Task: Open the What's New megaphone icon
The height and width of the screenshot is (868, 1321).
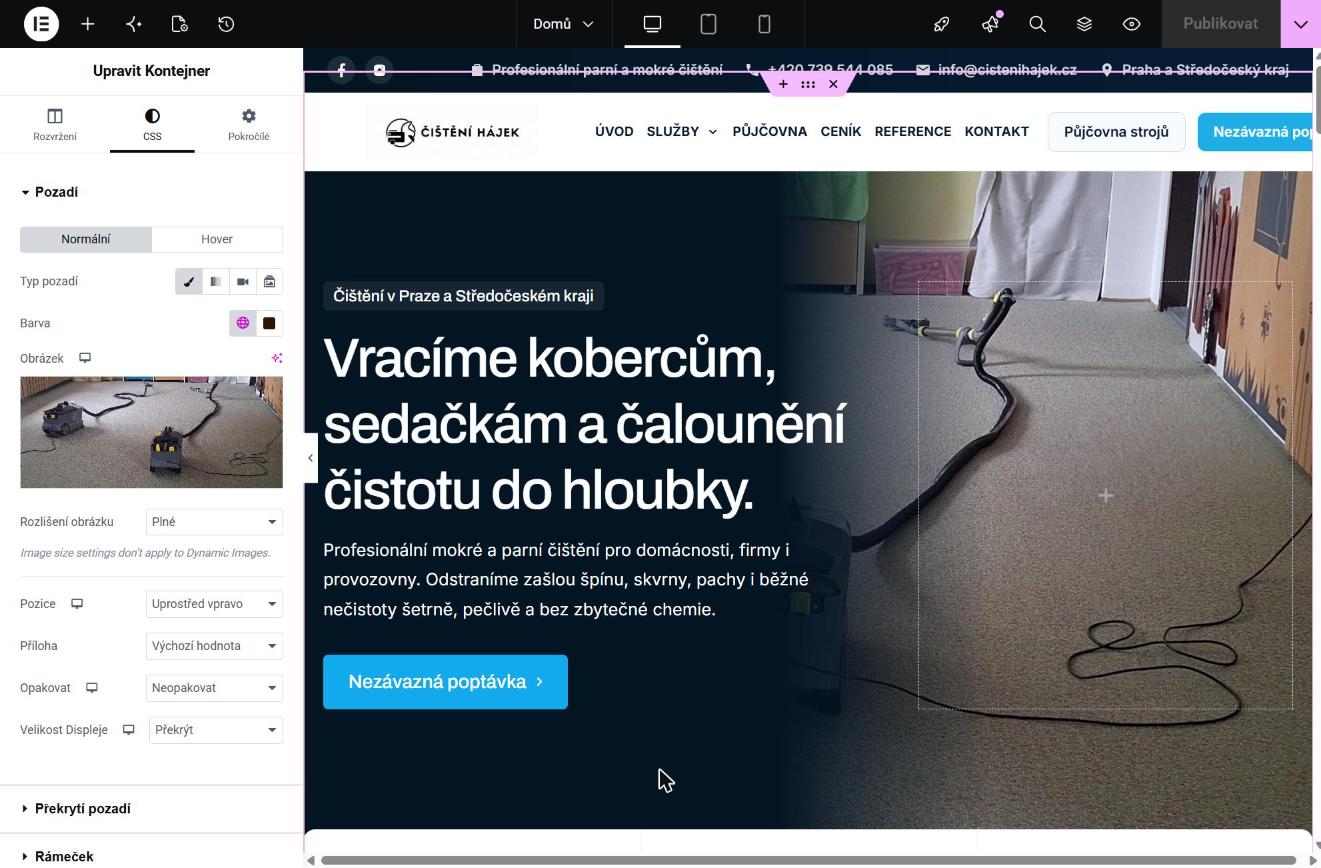Action: coord(990,24)
